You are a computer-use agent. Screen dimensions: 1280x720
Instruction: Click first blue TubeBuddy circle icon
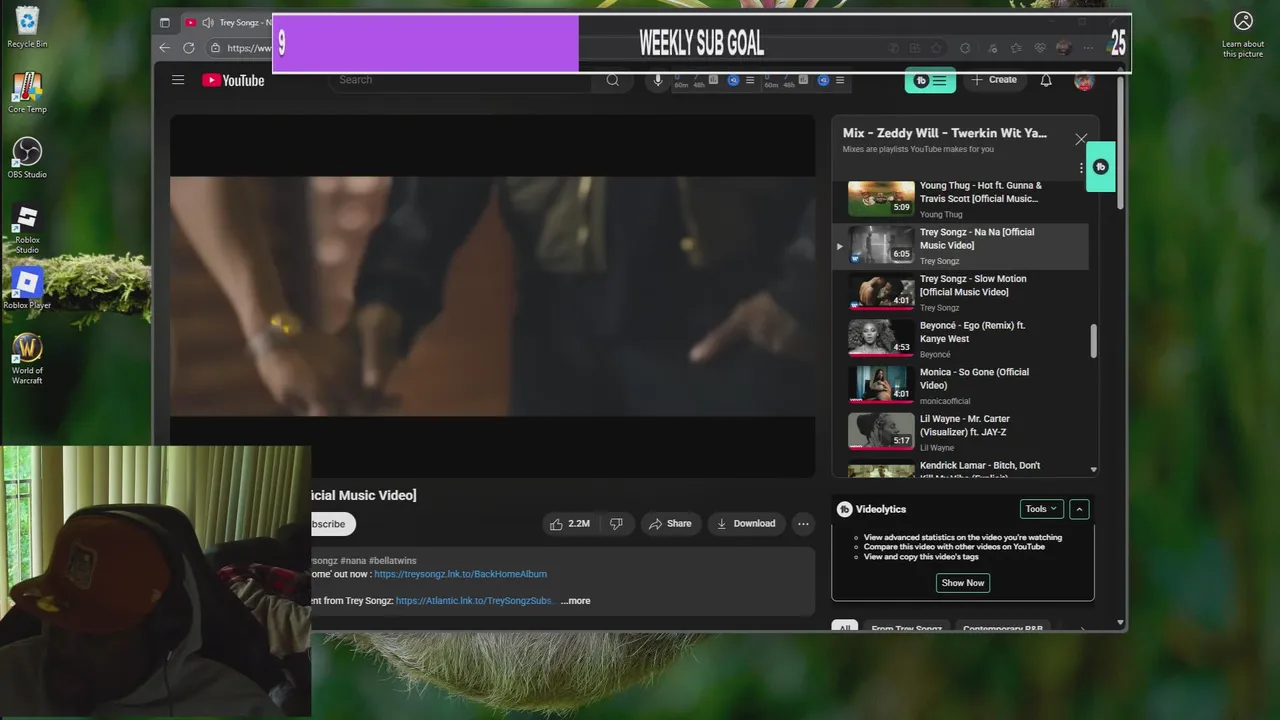pos(733,80)
